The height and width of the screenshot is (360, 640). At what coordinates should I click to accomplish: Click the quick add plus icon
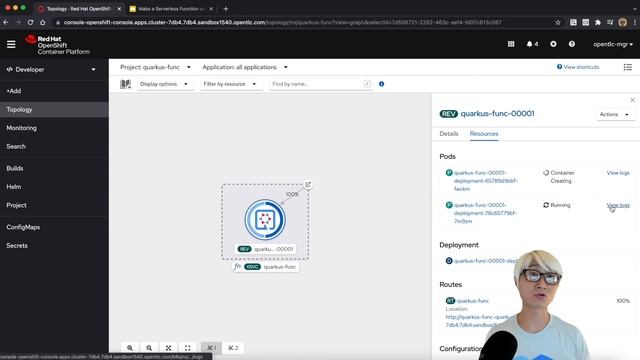[x=553, y=44]
